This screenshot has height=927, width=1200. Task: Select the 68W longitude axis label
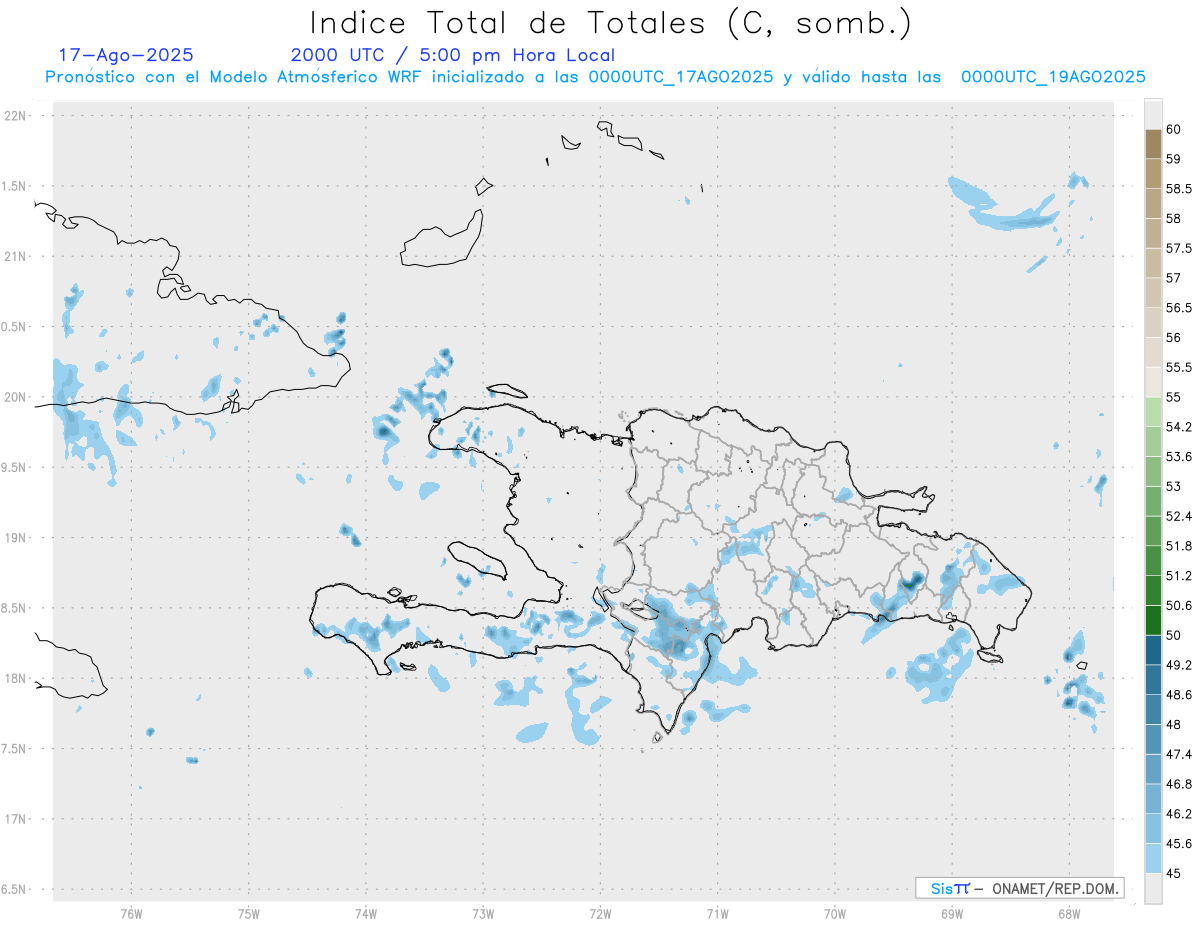1069,914
